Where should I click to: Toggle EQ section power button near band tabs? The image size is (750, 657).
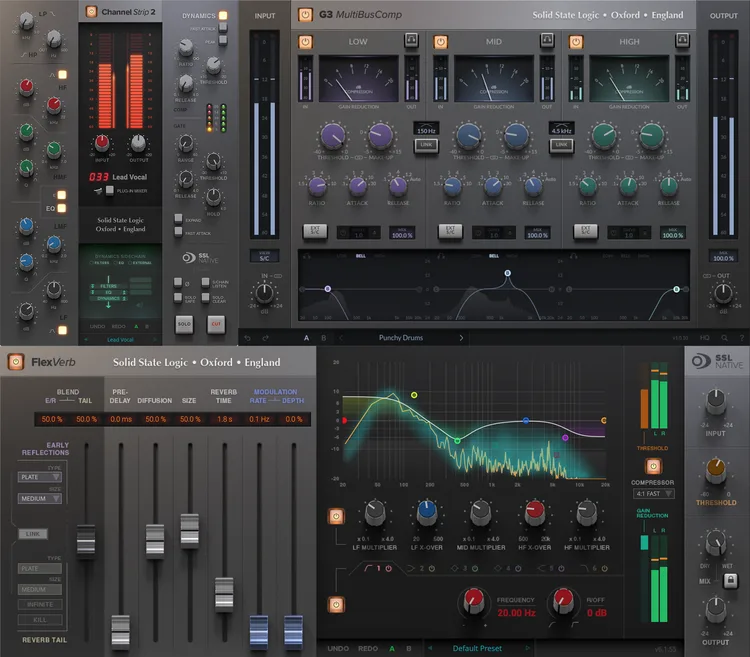[336, 605]
